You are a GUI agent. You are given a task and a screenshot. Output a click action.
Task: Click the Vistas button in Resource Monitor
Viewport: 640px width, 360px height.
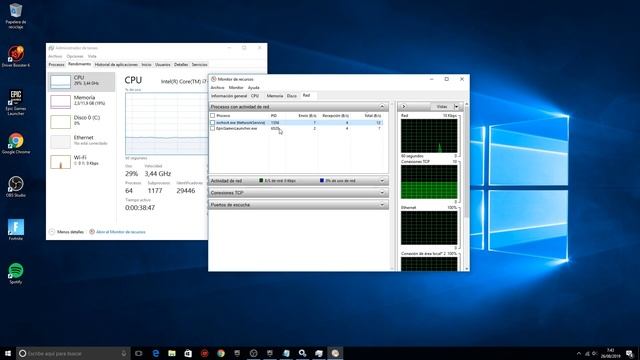pos(442,107)
